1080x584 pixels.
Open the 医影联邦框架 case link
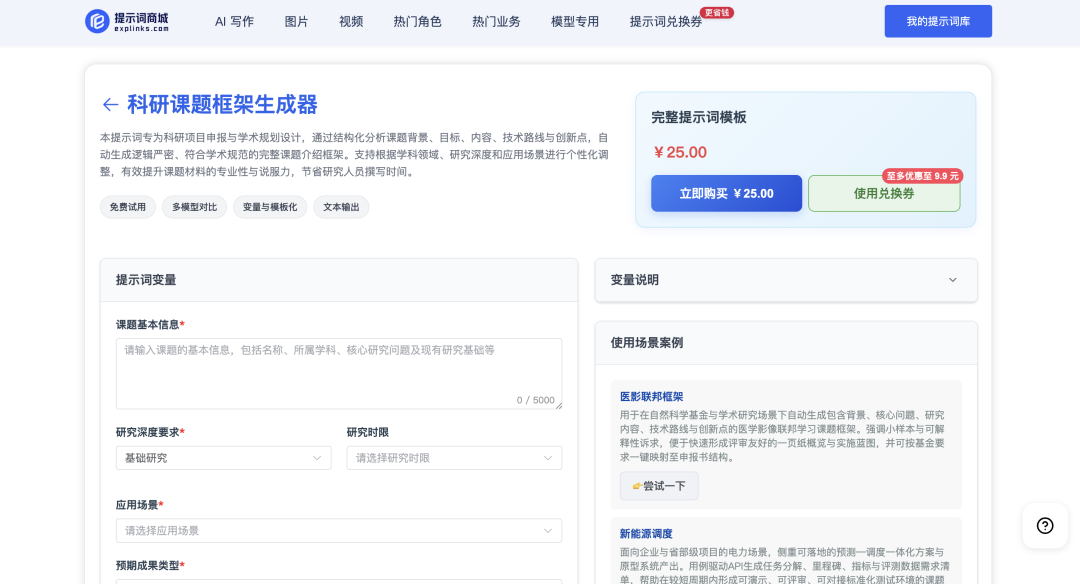coord(652,397)
